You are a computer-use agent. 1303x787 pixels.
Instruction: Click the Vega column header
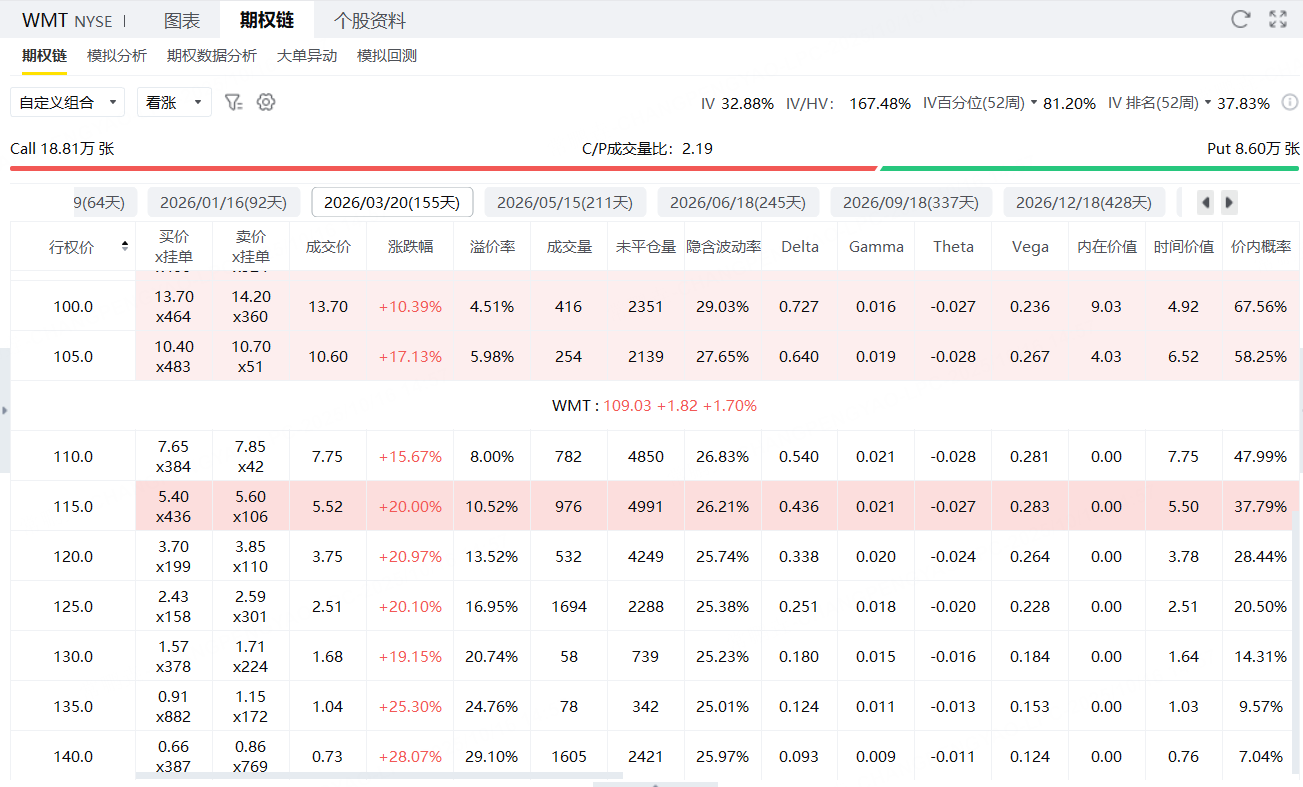[1030, 246]
